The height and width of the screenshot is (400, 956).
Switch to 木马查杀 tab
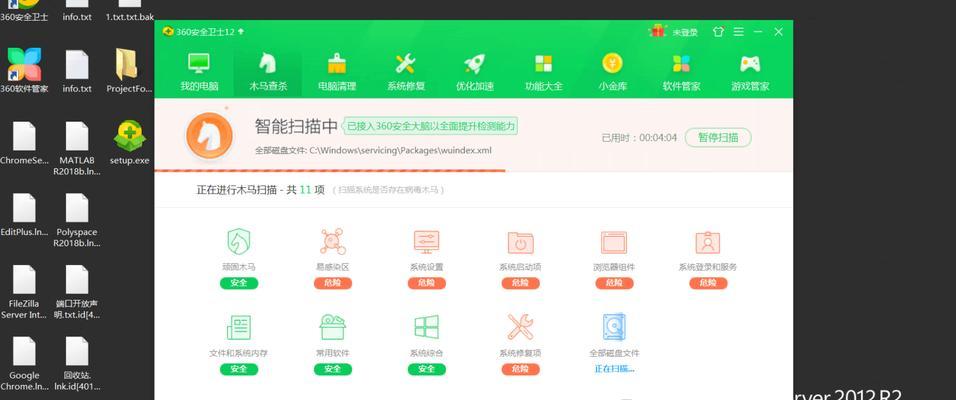click(x=268, y=72)
